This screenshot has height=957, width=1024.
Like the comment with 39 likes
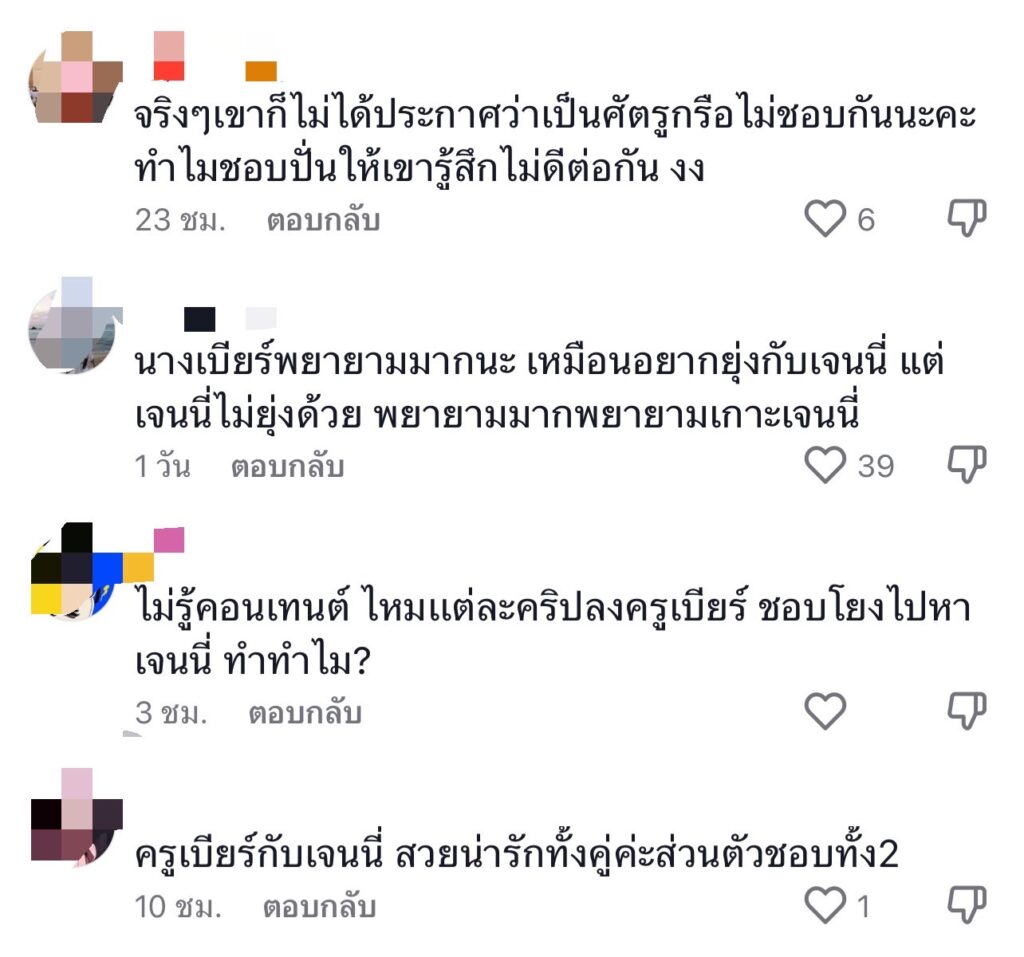825,465
